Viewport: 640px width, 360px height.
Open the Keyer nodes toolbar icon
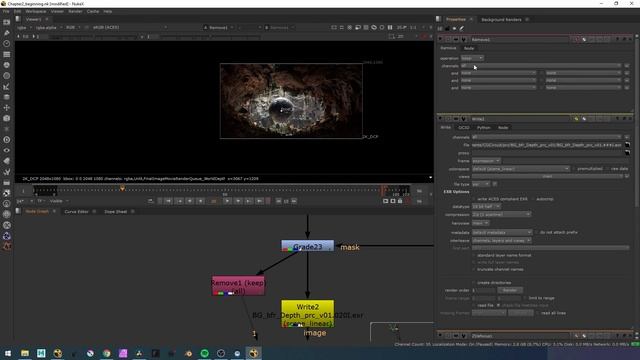pos(7,87)
